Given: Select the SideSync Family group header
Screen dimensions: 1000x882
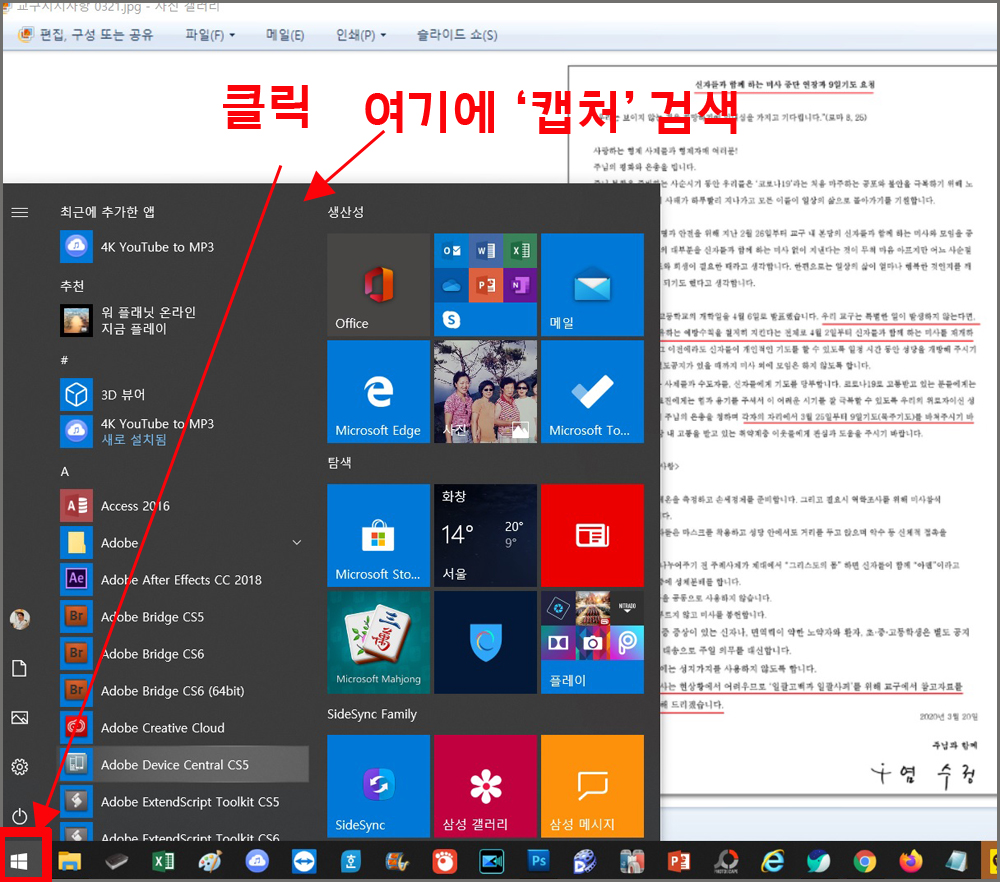Looking at the screenshot, I should 372,714.
